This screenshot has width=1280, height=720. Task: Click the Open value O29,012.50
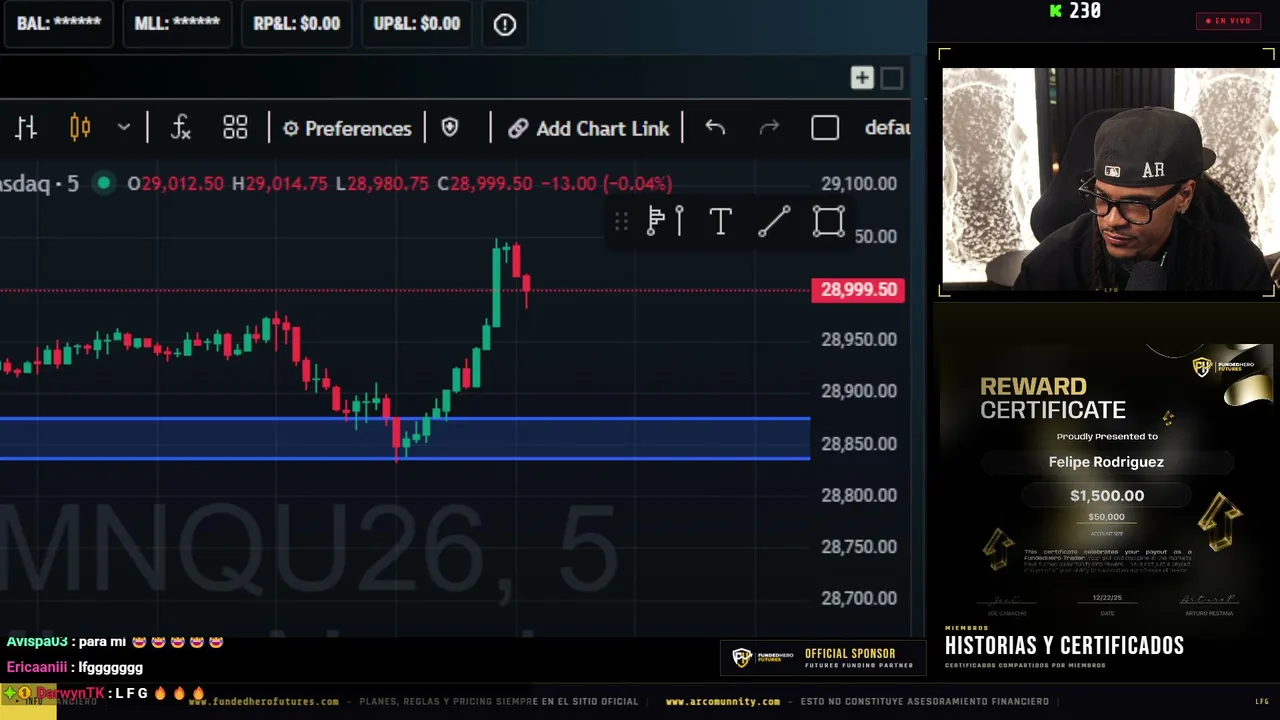pyautogui.click(x=176, y=184)
